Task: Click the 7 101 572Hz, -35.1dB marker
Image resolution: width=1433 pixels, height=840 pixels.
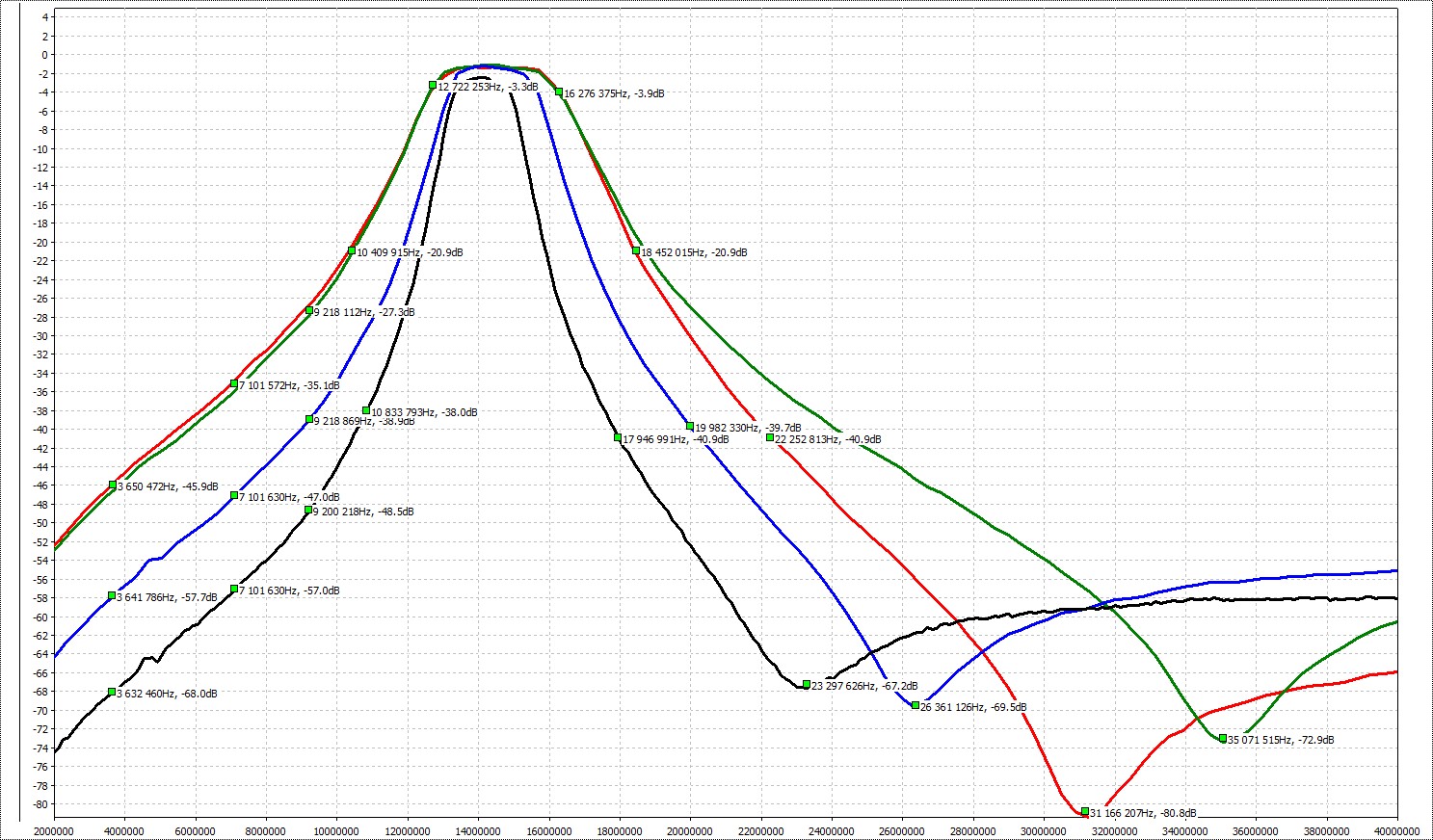Action: [234, 384]
